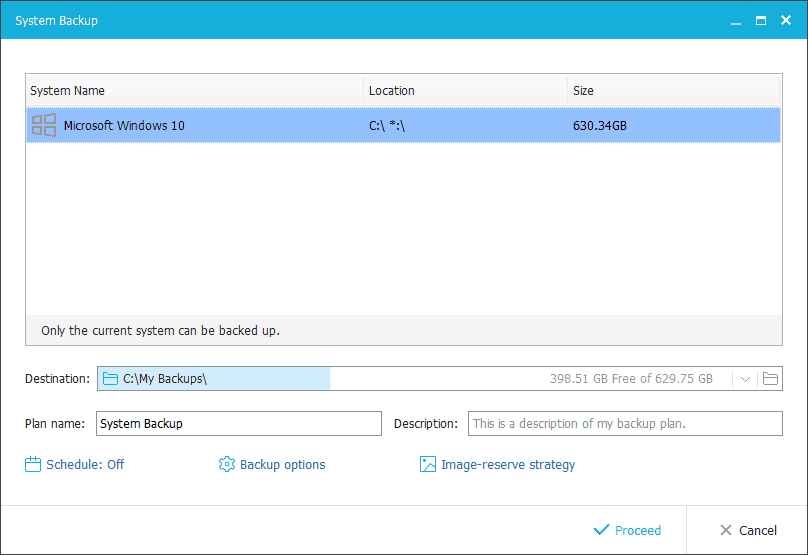Browse for a destination using the folder button
Screen dimensions: 808x555
(x=770, y=379)
